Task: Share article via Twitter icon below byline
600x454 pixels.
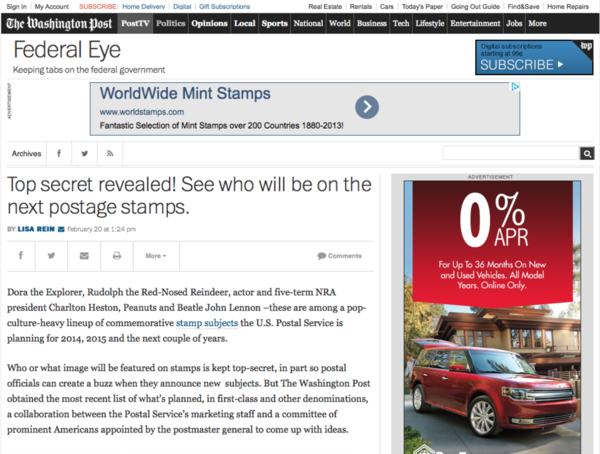Action: [x=51, y=255]
